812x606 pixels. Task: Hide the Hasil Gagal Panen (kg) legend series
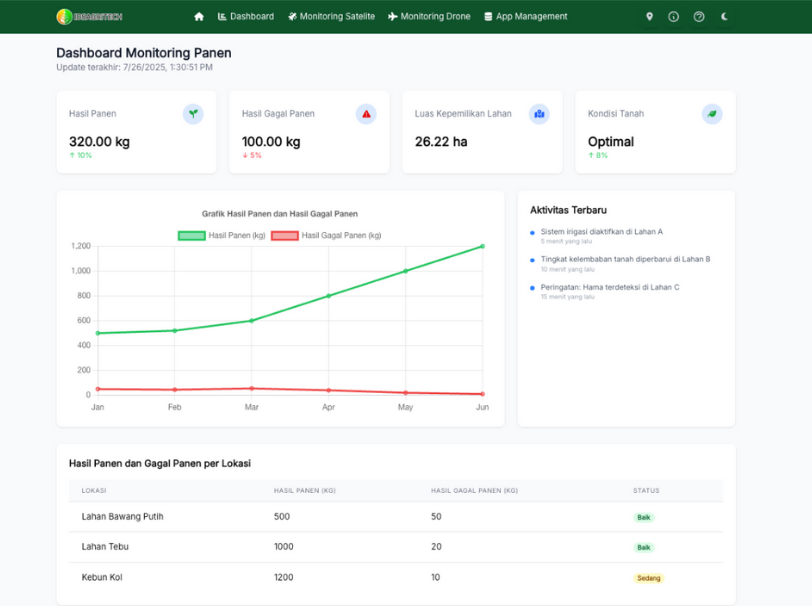(326, 235)
